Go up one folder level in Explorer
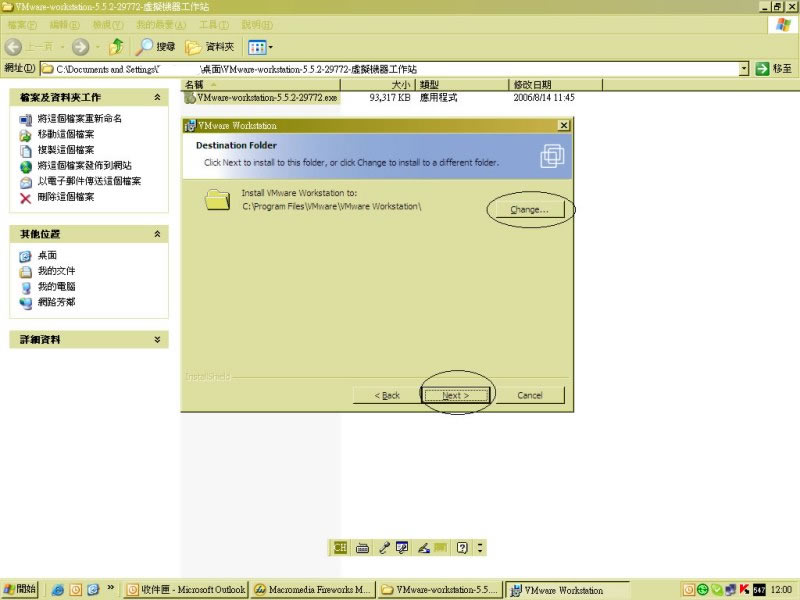Viewport: 800px width, 600px height. click(x=116, y=47)
